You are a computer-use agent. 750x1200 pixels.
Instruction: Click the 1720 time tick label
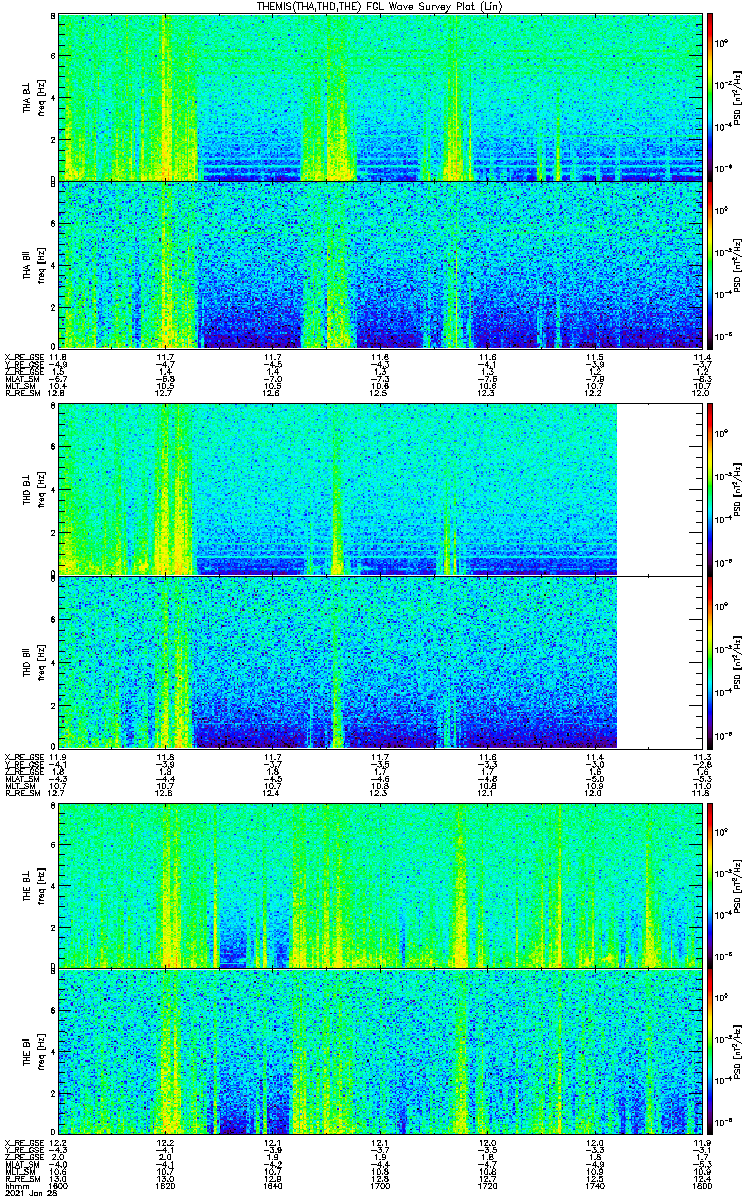coord(490,1184)
